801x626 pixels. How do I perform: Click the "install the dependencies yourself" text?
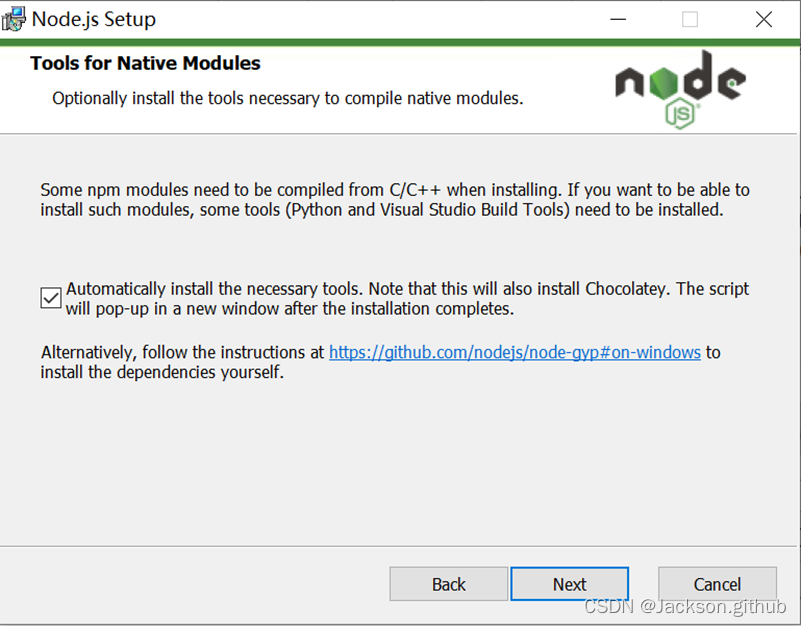[x=162, y=373]
